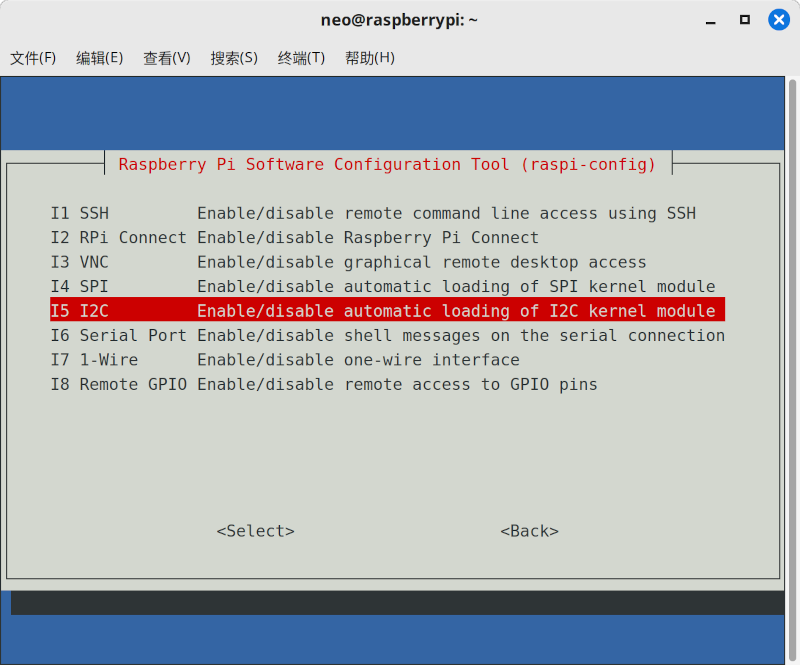800x665 pixels.
Task: Select the I4 SPI option
Action: pos(387,287)
